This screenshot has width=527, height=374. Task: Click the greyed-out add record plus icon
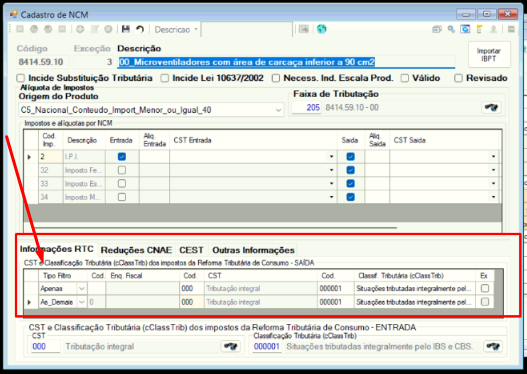point(80,29)
